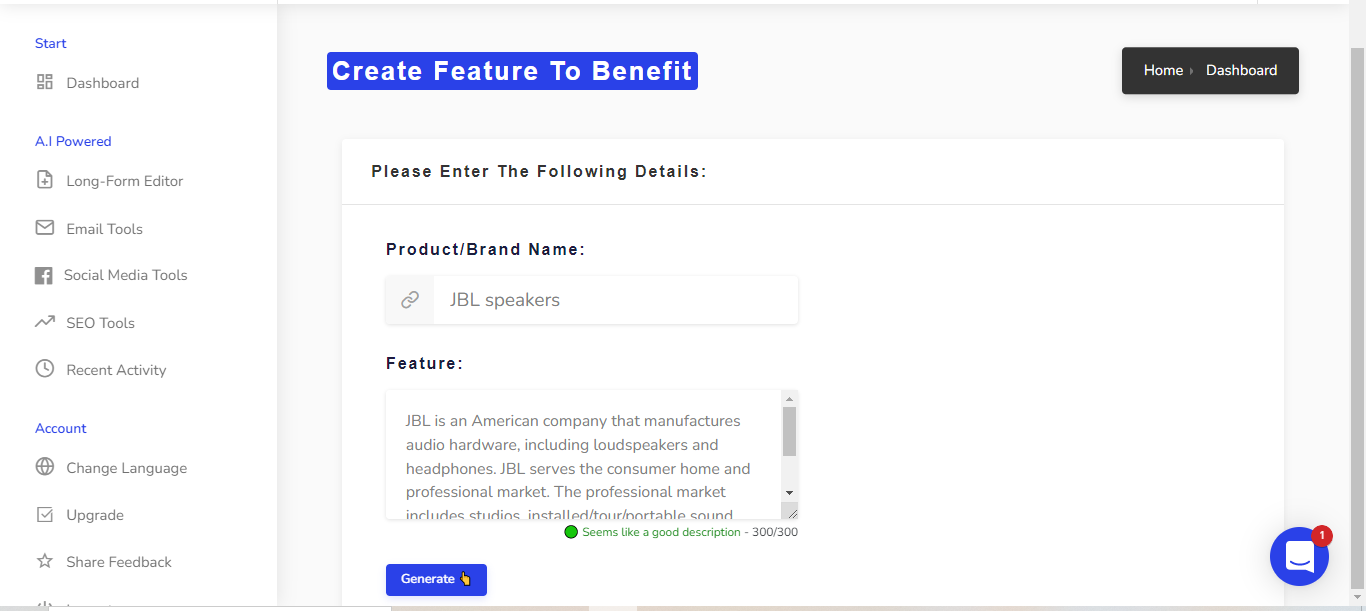Open the chat widget bubble
The width and height of the screenshot is (1366, 611).
point(1299,556)
